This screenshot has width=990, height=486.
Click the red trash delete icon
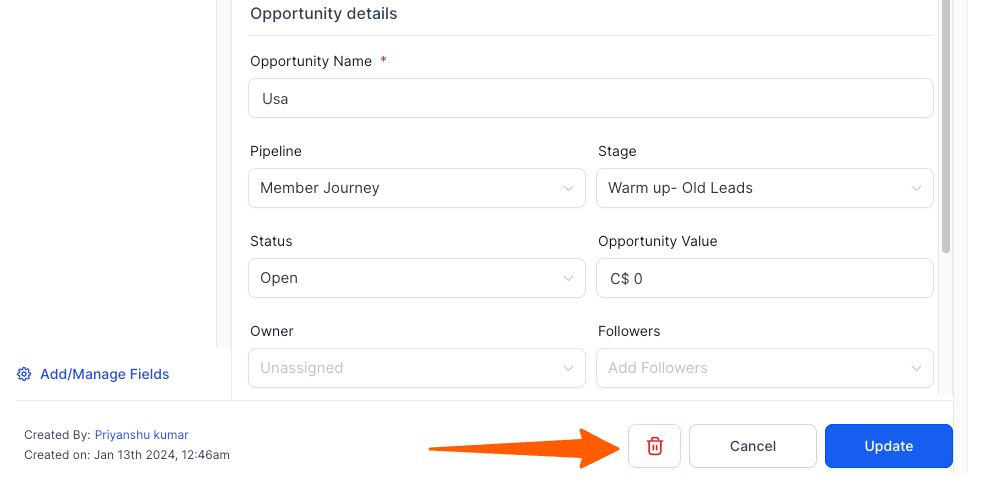(654, 446)
